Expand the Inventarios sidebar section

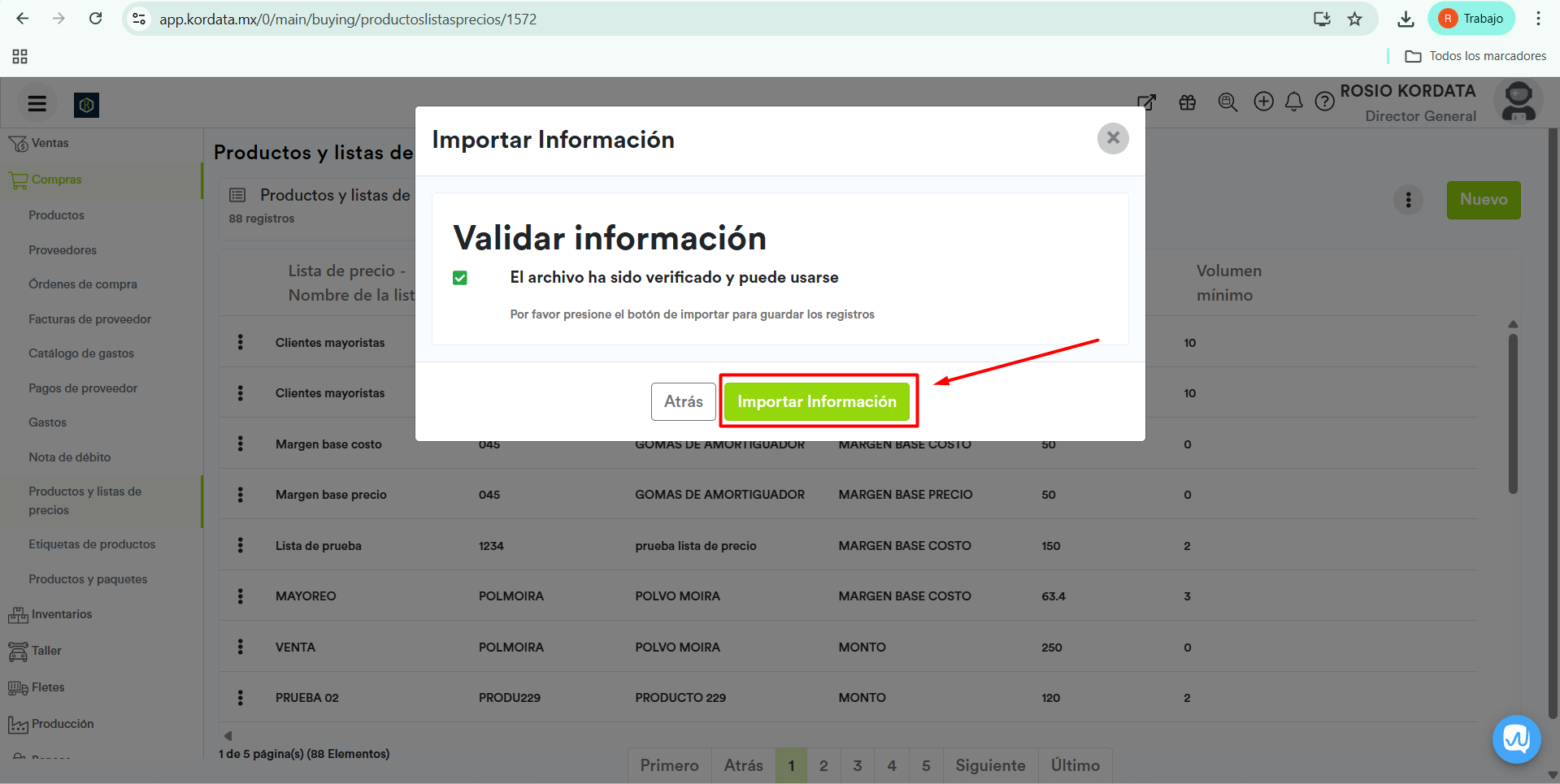[61, 614]
